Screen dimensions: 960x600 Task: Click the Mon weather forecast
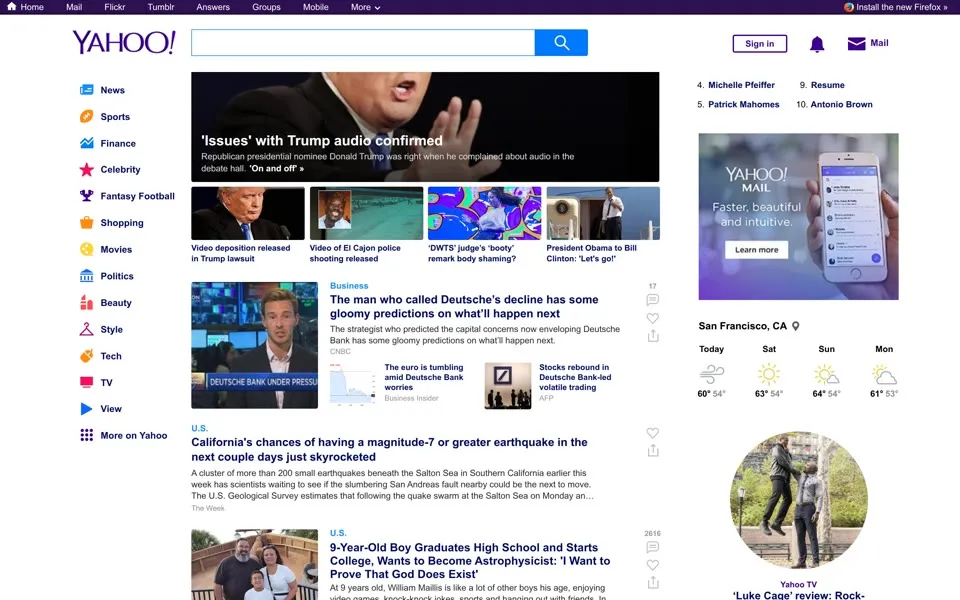point(884,372)
